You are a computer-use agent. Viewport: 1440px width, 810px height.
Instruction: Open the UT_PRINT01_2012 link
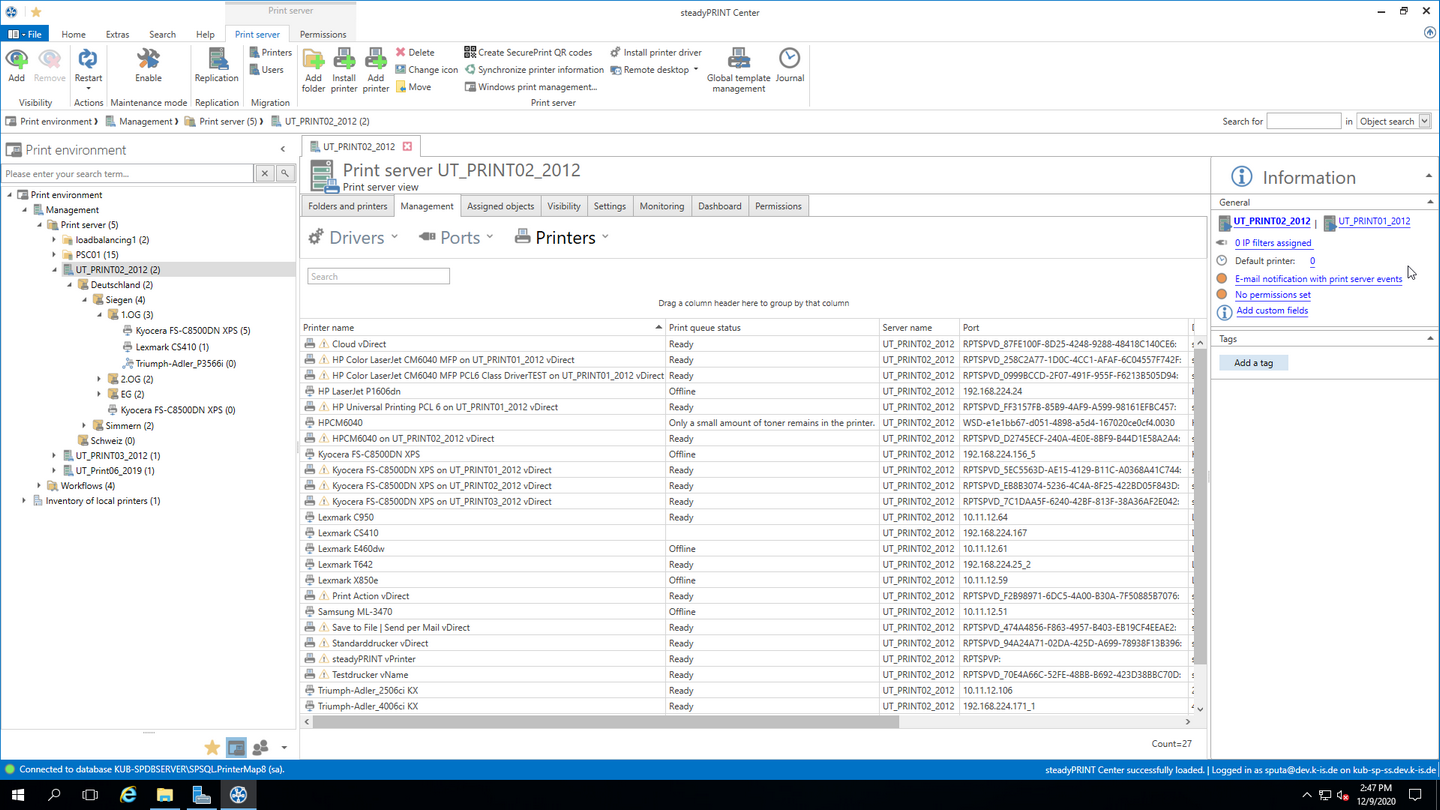(x=1374, y=221)
